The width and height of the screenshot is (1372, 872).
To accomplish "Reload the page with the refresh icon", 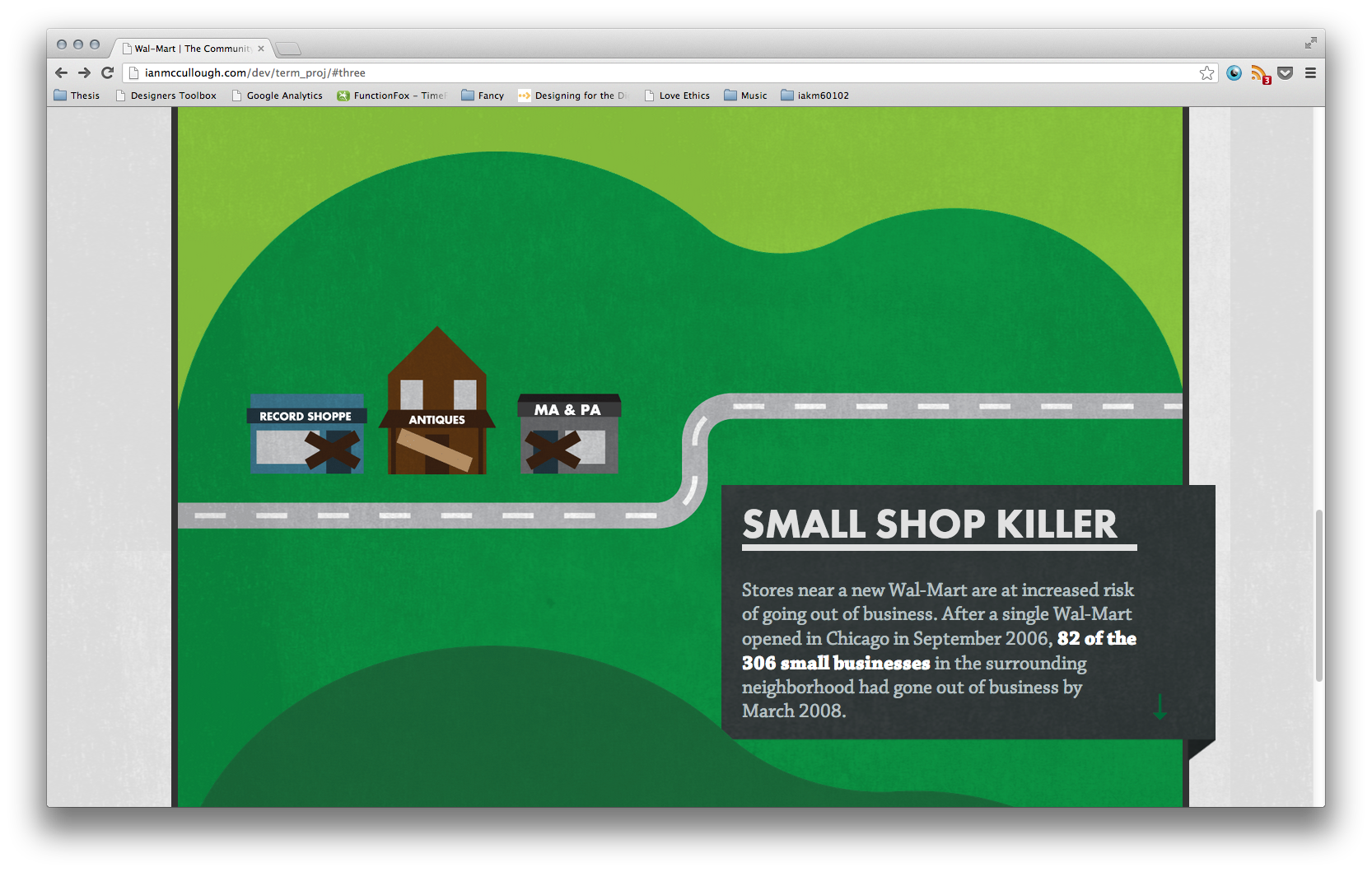I will coord(107,72).
